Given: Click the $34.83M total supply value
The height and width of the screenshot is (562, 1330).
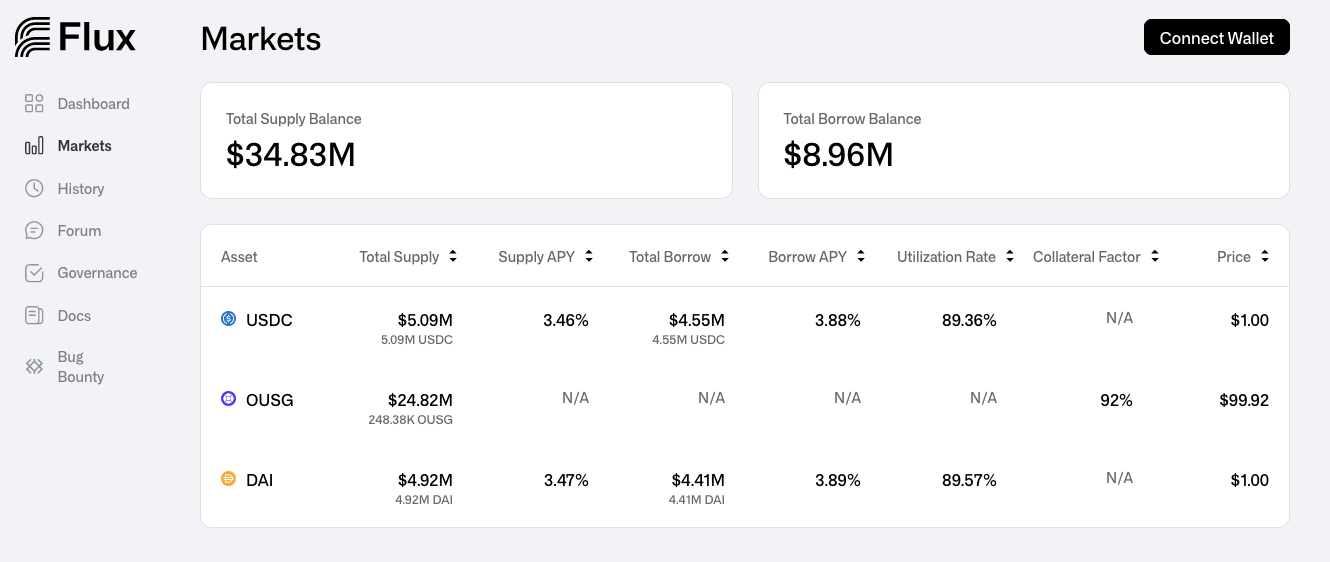Looking at the screenshot, I should (291, 155).
